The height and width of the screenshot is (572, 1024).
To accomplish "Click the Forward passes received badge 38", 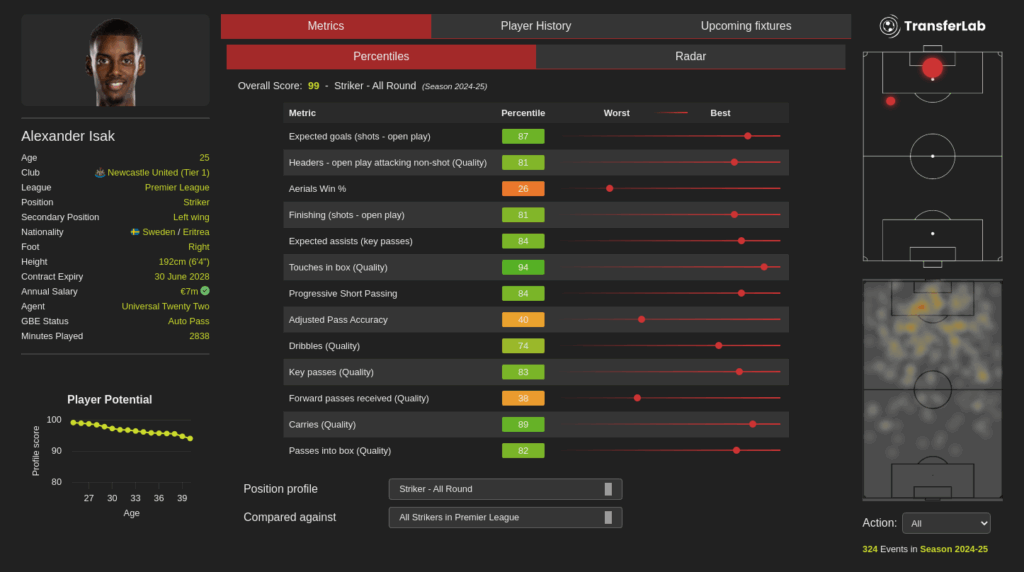I will [x=523, y=398].
